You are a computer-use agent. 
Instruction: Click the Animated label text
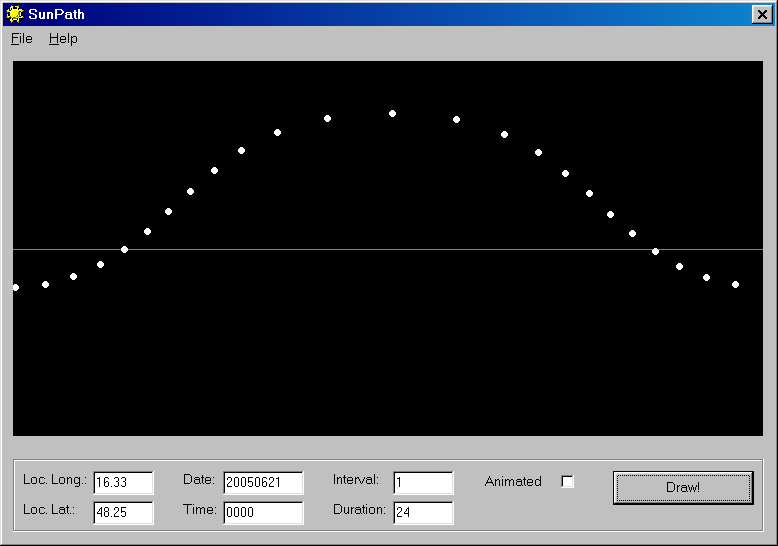[x=513, y=481]
